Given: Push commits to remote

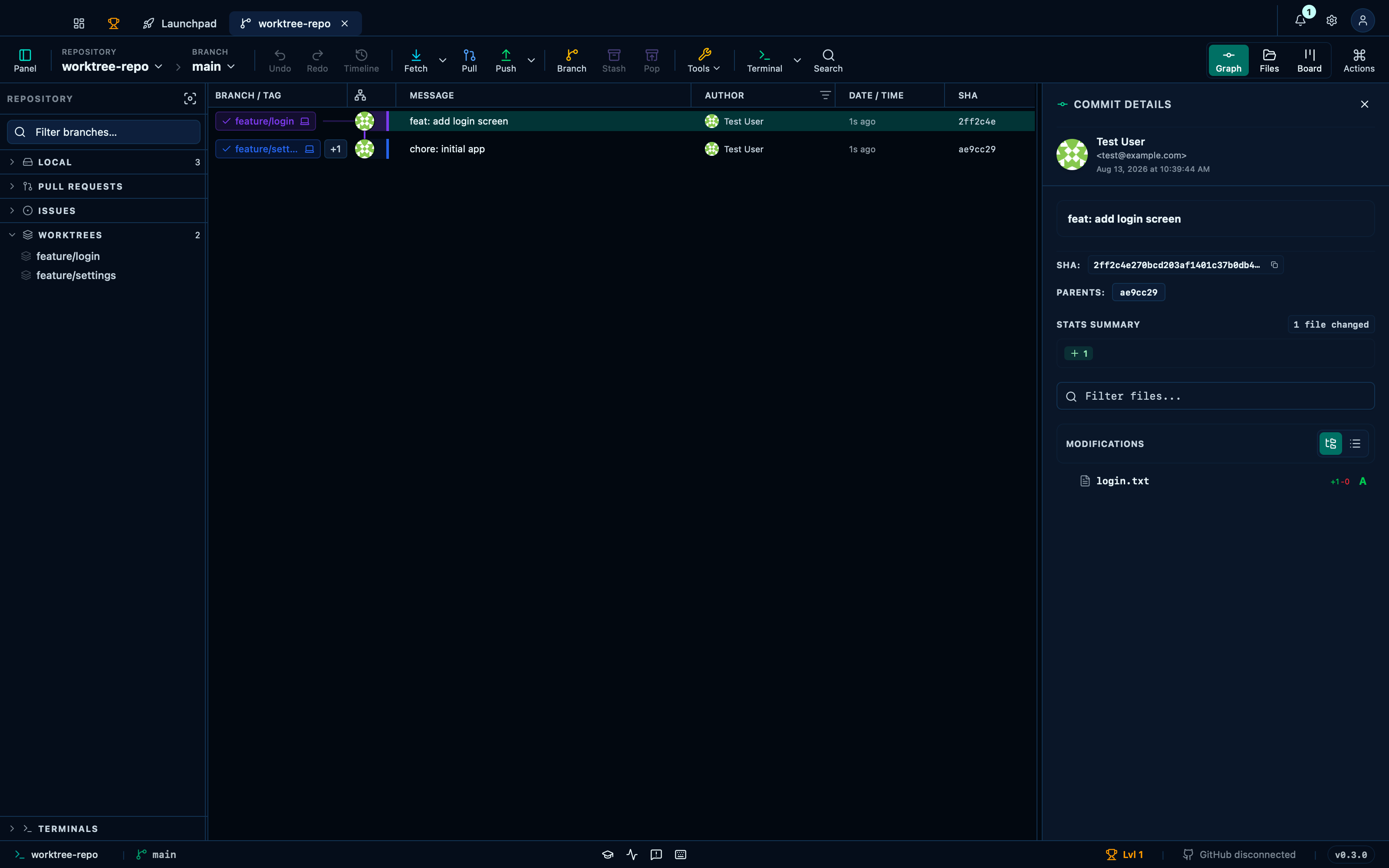Looking at the screenshot, I should click(506, 60).
